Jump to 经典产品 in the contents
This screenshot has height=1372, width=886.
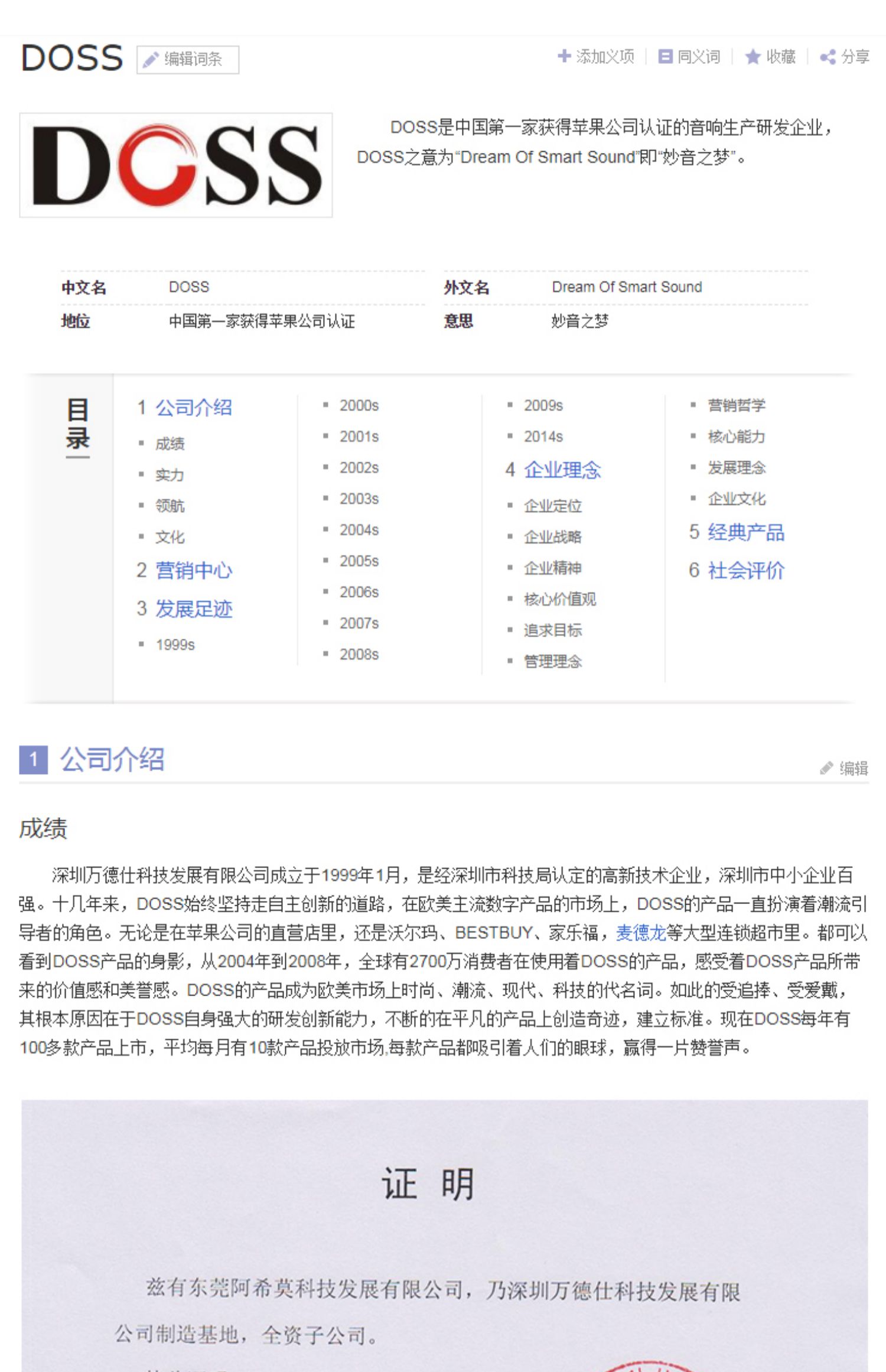click(x=746, y=532)
